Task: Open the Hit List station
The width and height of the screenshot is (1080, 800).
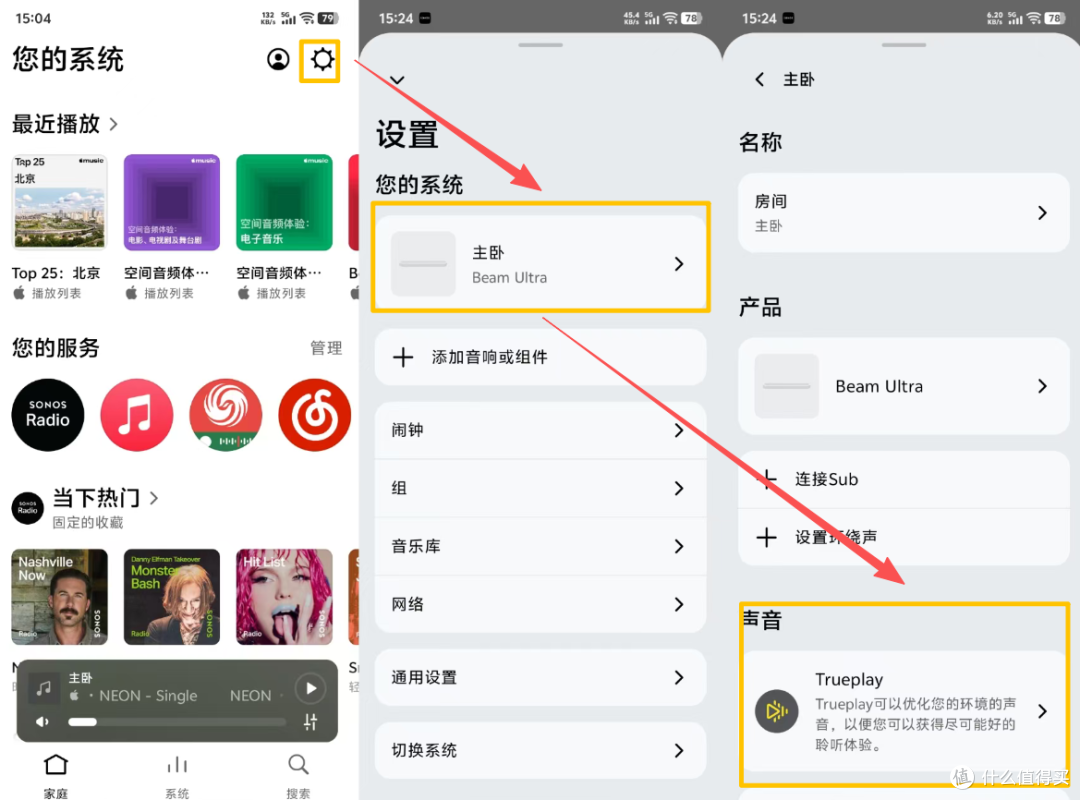Action: pyautogui.click(x=284, y=597)
